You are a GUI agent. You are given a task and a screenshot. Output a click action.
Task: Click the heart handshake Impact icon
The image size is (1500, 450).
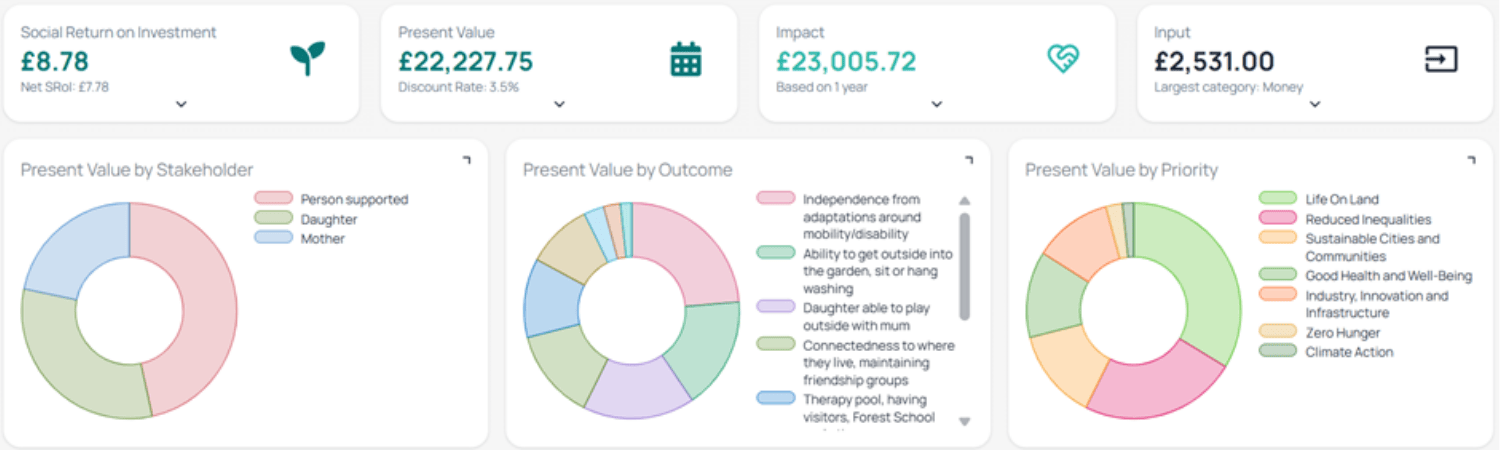click(x=1062, y=59)
